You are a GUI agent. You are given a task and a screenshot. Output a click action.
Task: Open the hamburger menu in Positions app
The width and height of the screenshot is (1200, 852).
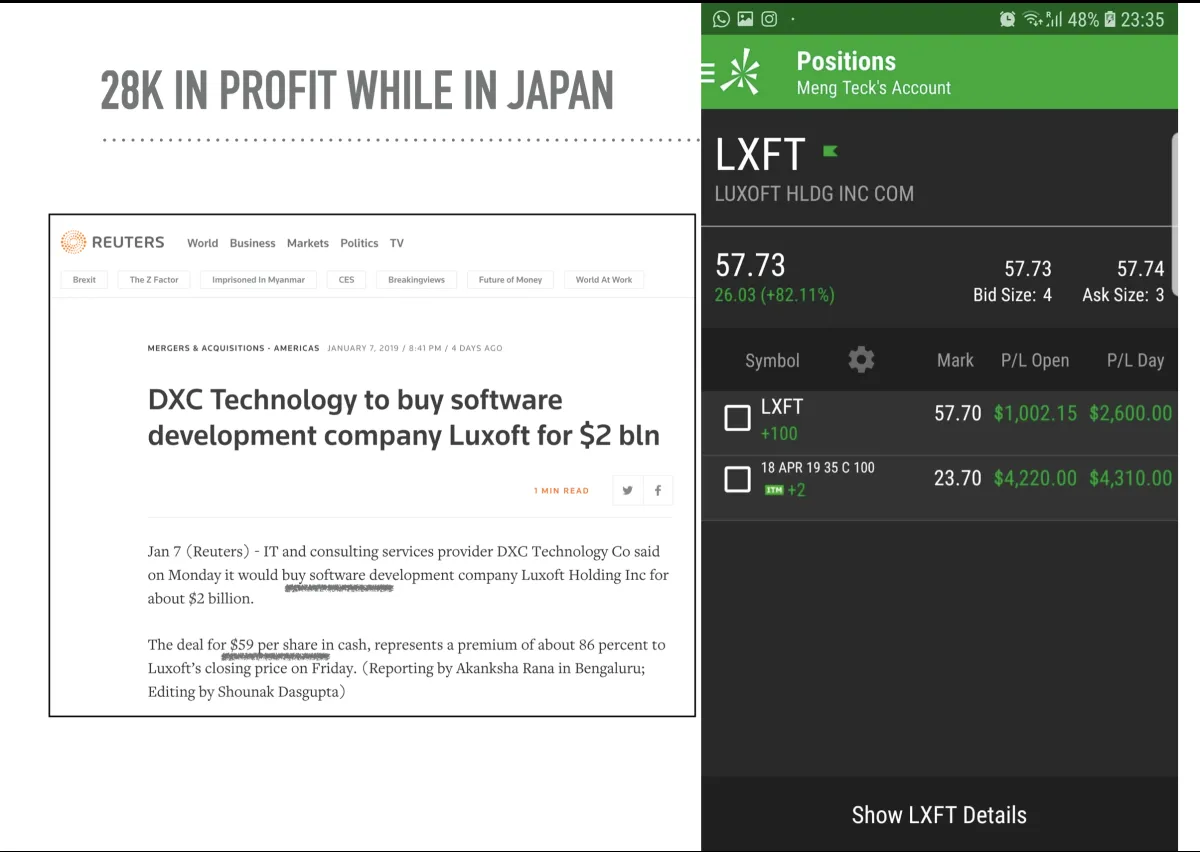708,72
